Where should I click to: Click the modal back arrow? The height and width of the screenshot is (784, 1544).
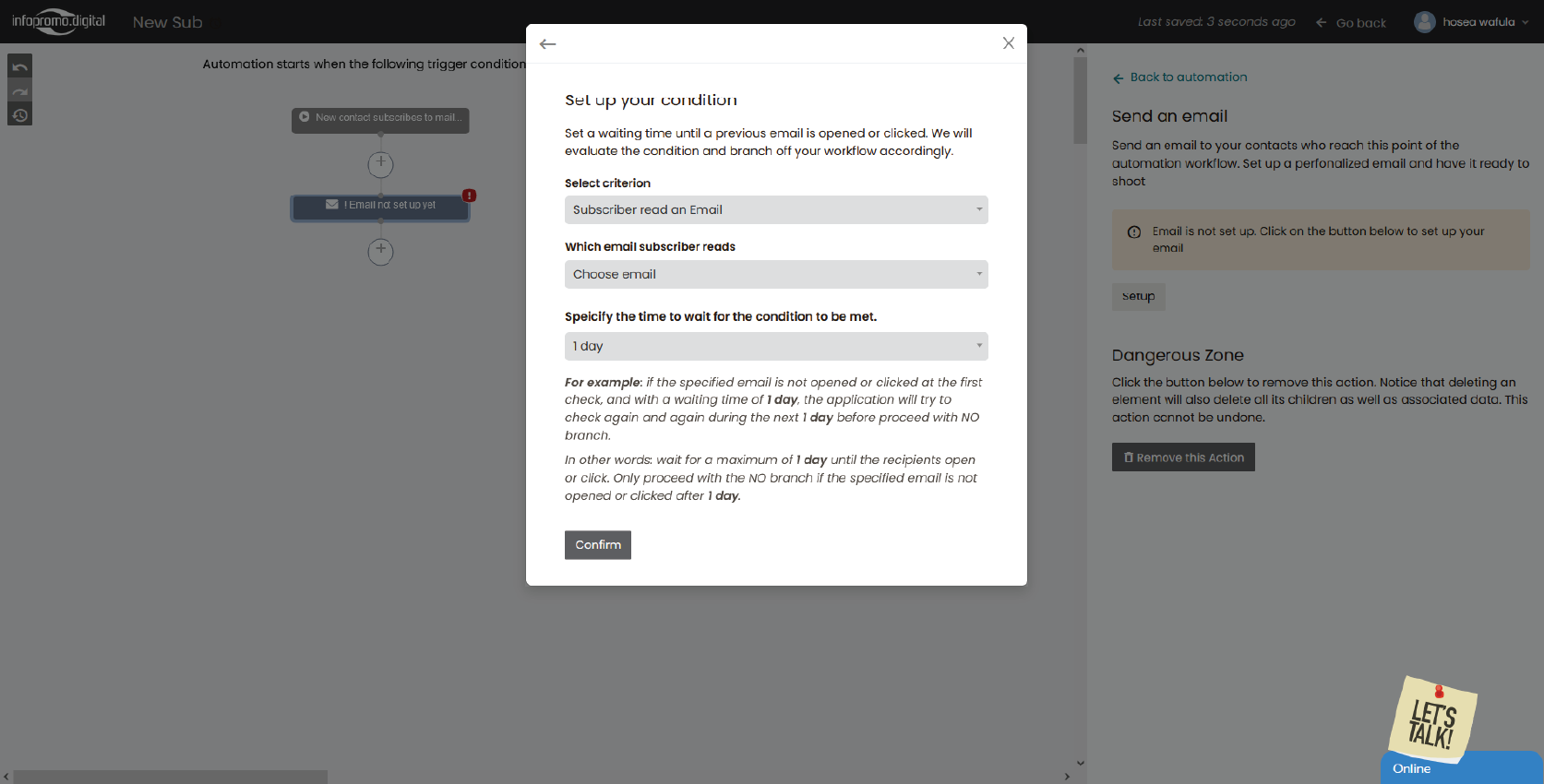point(548,44)
